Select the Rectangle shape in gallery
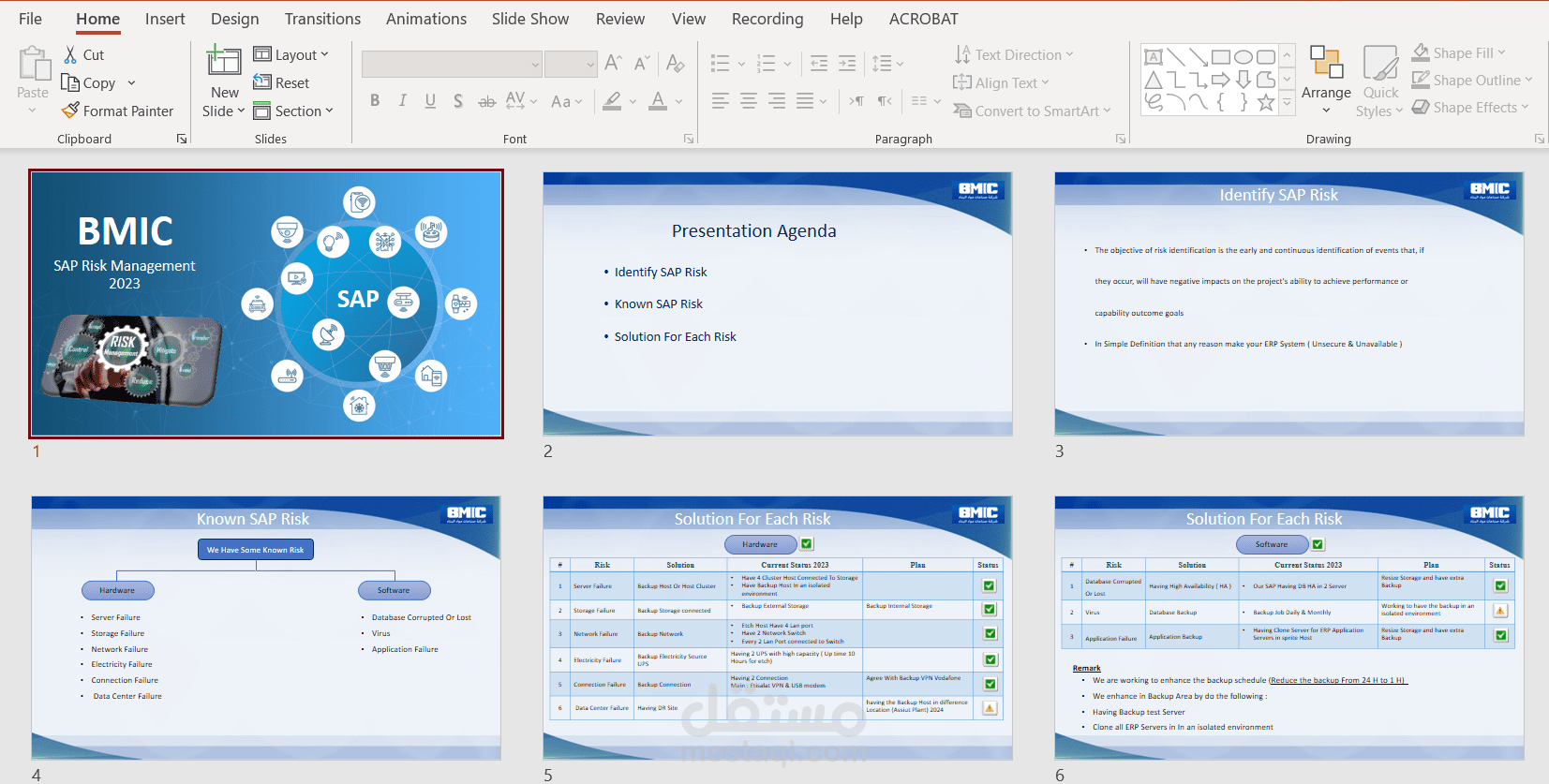 tap(1221, 57)
